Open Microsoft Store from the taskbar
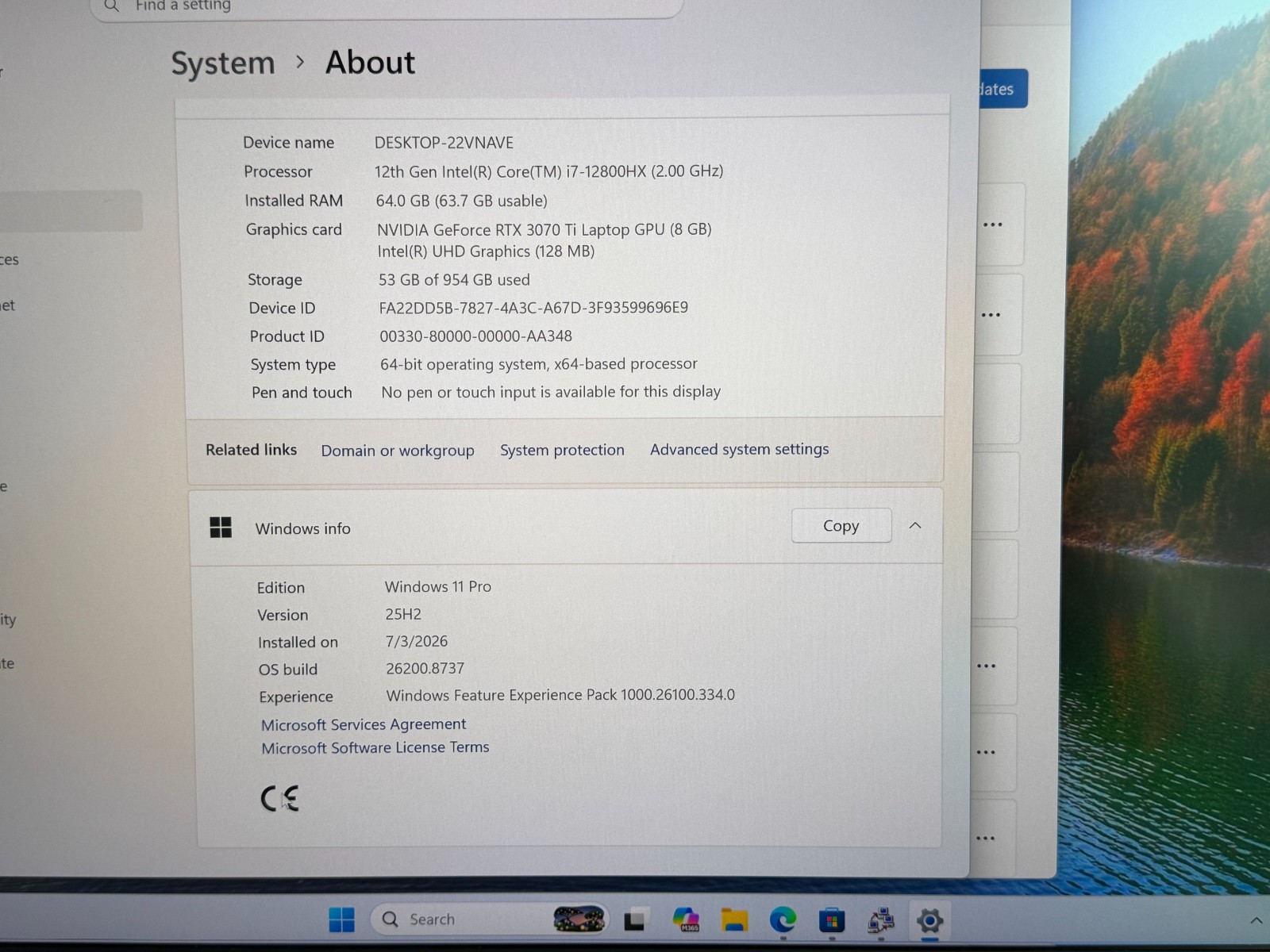This screenshot has width=1270, height=952. [831, 920]
